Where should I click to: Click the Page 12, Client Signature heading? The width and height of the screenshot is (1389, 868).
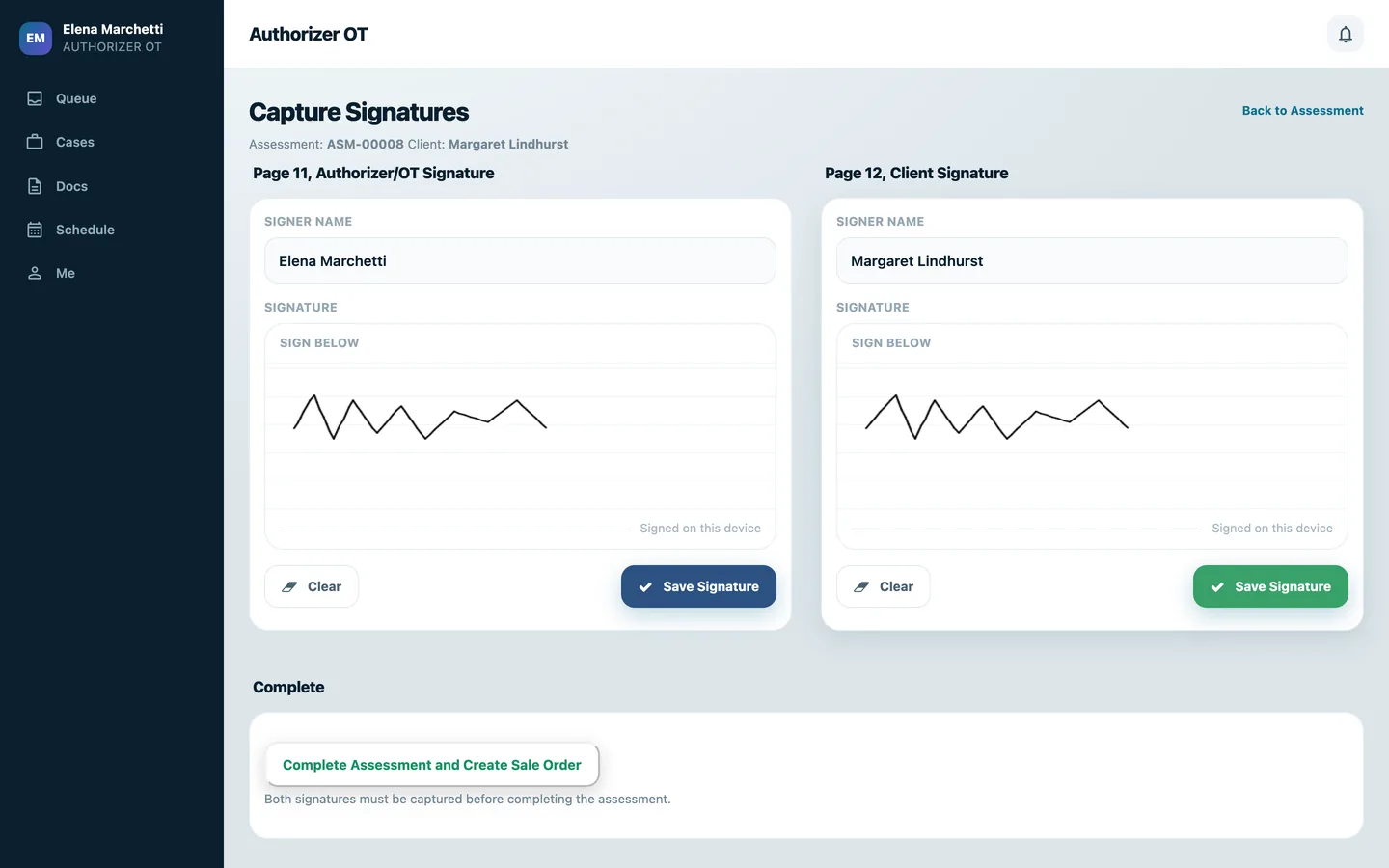(916, 173)
